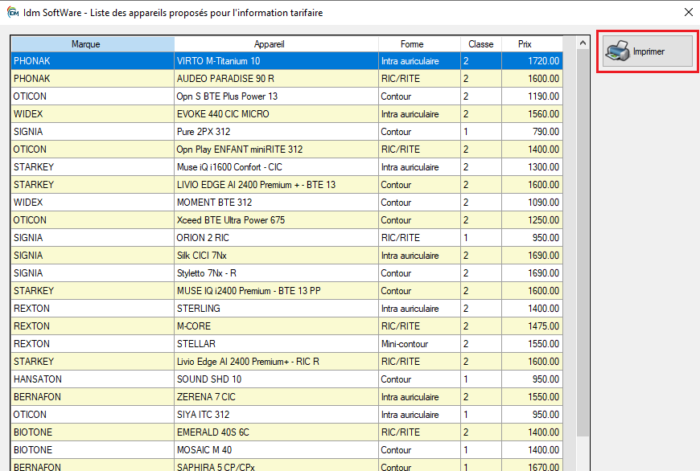Click the 1720.00 price cell
Screen dimensions: 700x471
click(x=532, y=61)
